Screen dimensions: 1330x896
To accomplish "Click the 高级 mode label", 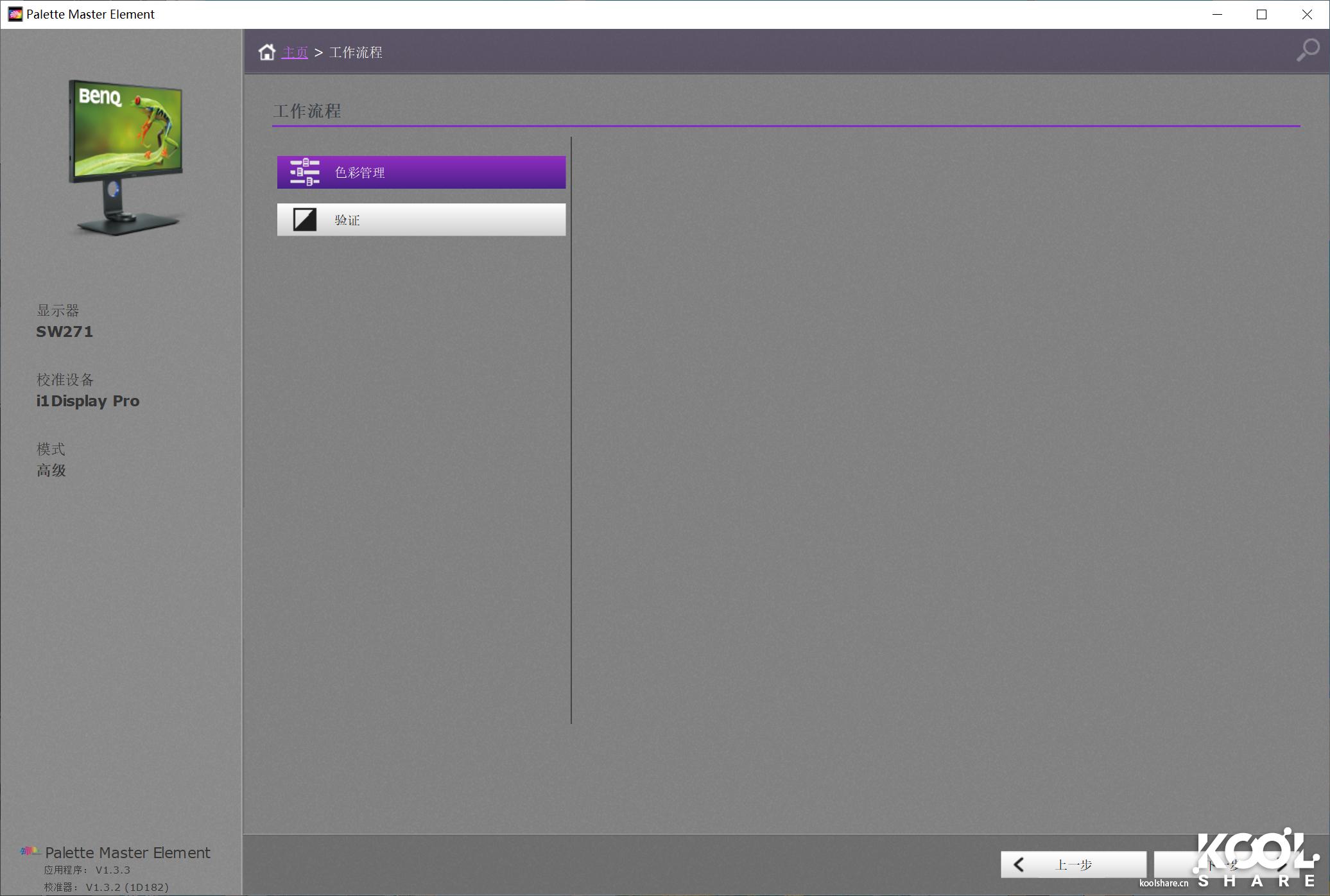I will coord(51,470).
